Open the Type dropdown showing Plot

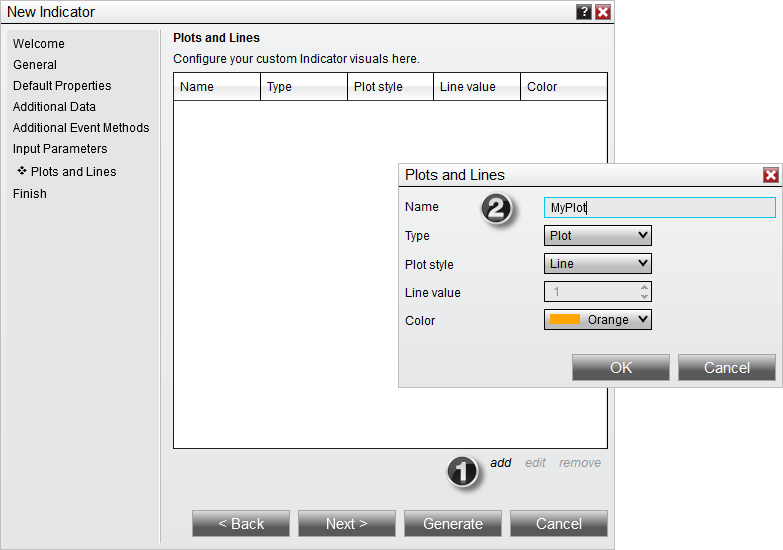click(598, 236)
